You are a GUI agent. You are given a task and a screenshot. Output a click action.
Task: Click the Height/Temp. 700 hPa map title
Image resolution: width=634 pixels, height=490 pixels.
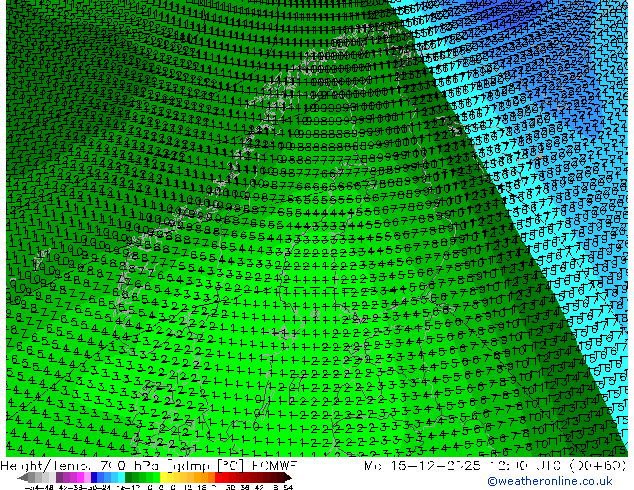pyautogui.click(x=79, y=466)
